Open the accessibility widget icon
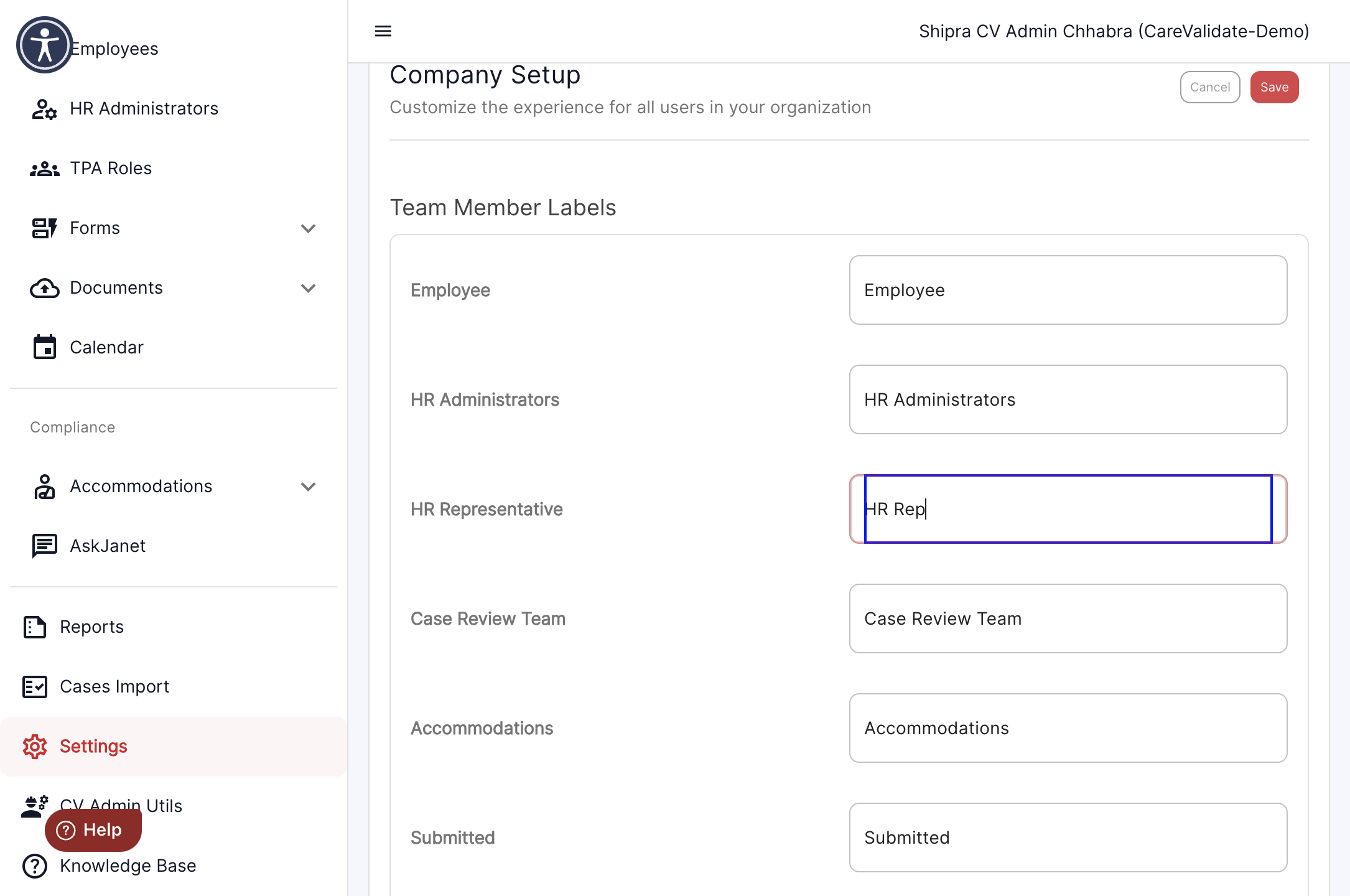Viewport: 1350px width, 896px height. click(x=44, y=45)
